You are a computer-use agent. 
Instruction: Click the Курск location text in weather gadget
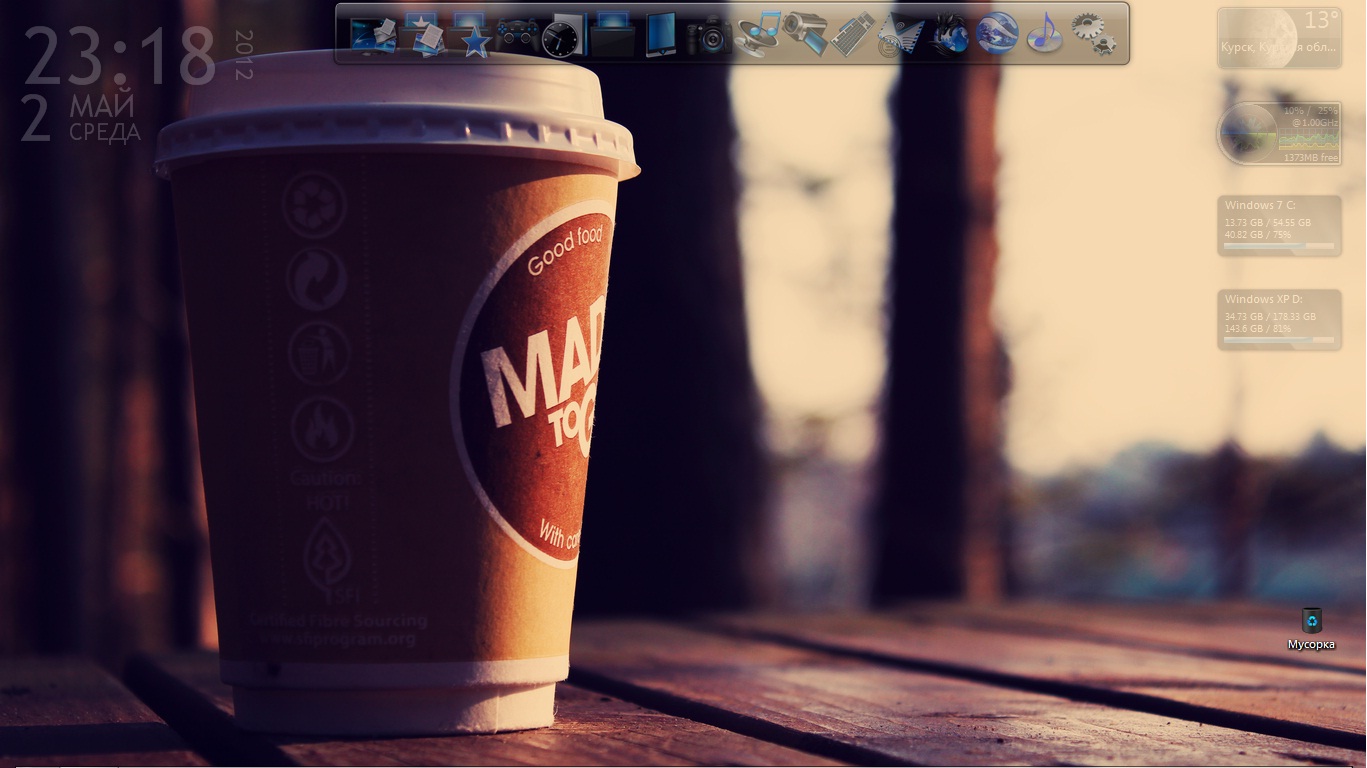(x=1279, y=47)
